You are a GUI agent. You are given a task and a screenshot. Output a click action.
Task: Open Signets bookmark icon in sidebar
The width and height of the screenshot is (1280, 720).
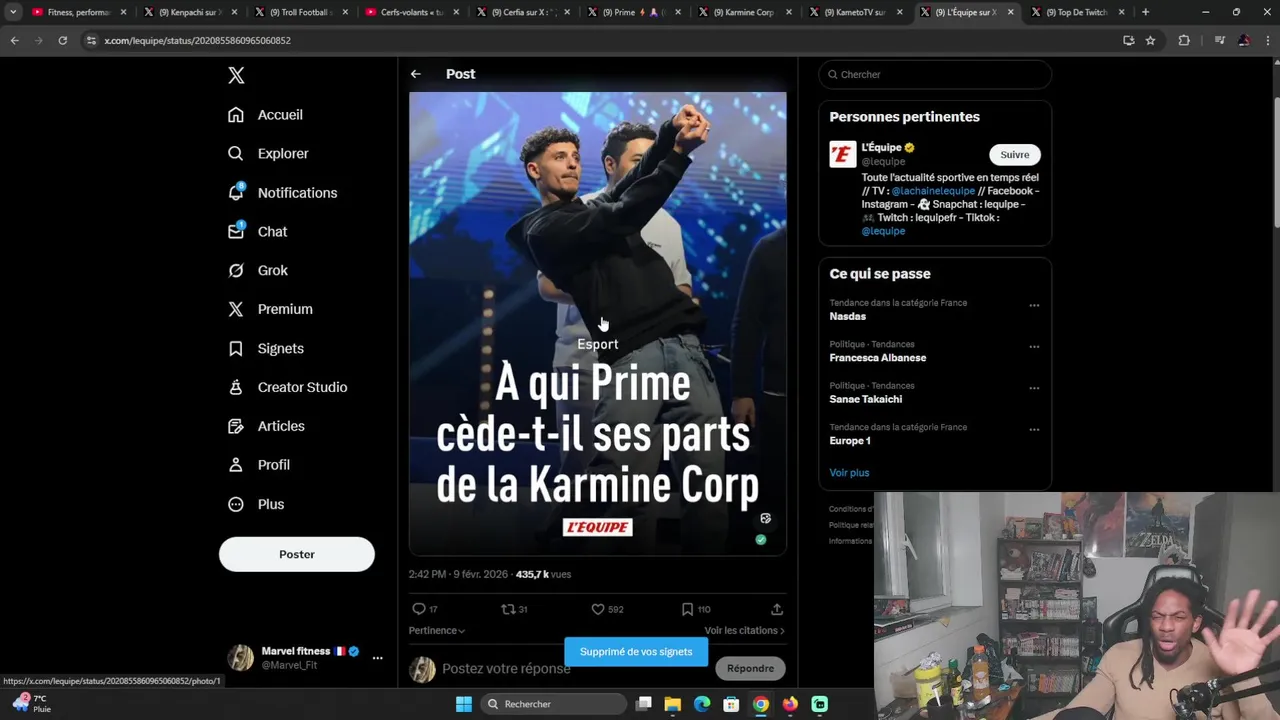236,348
